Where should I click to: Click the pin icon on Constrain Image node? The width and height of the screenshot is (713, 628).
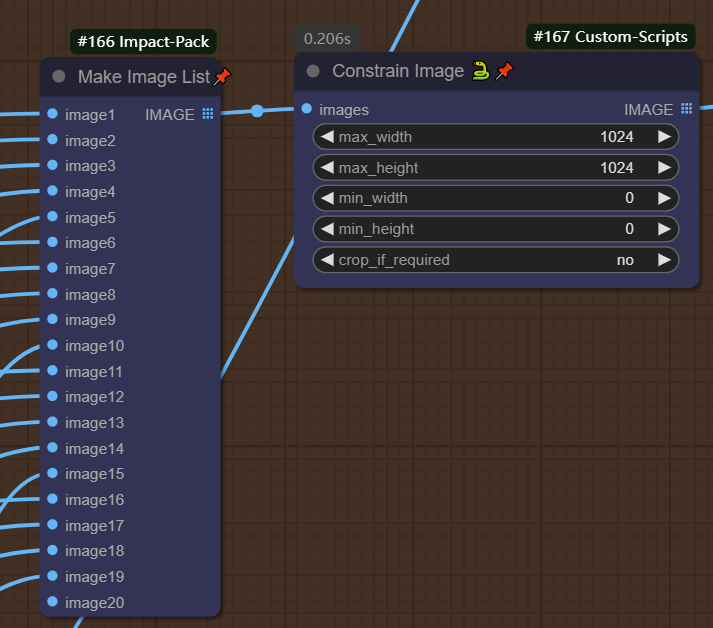505,71
